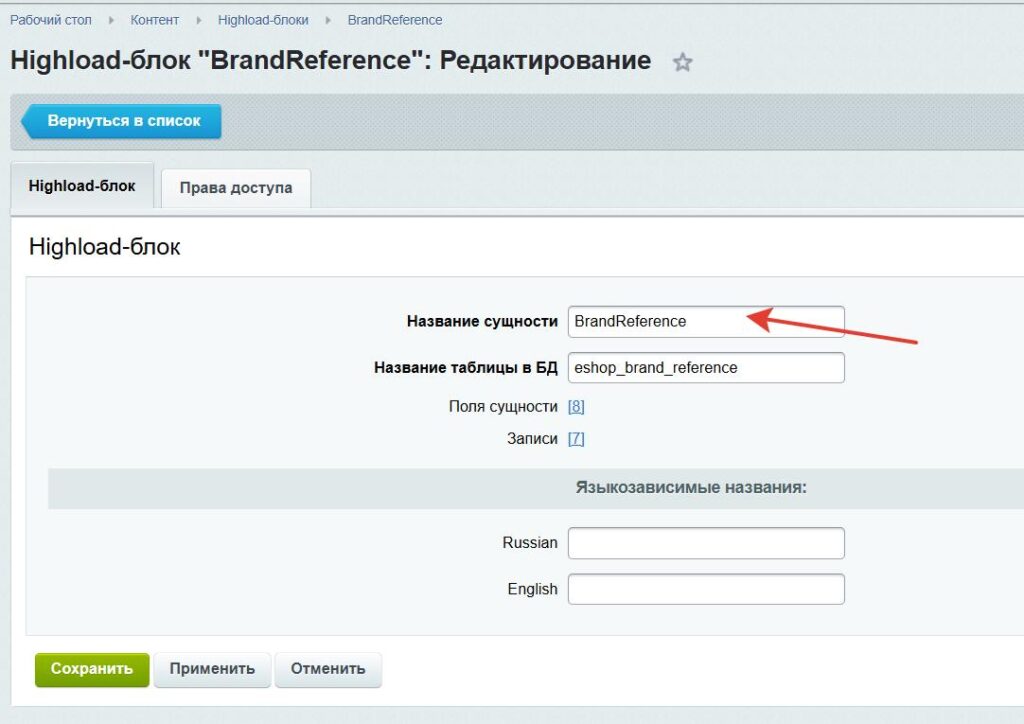
Task: Click BrandReference breadcrumb link
Action: point(394,20)
